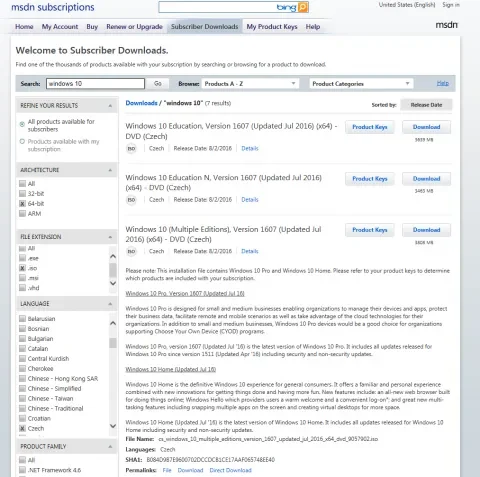Check the .NET Framework 4.6 product family box
Image resolution: width=480 pixels, height=477 pixels.
[x=22, y=470]
